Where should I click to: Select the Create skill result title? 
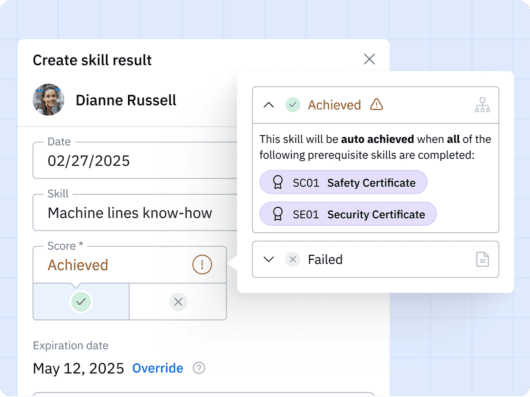coord(92,60)
